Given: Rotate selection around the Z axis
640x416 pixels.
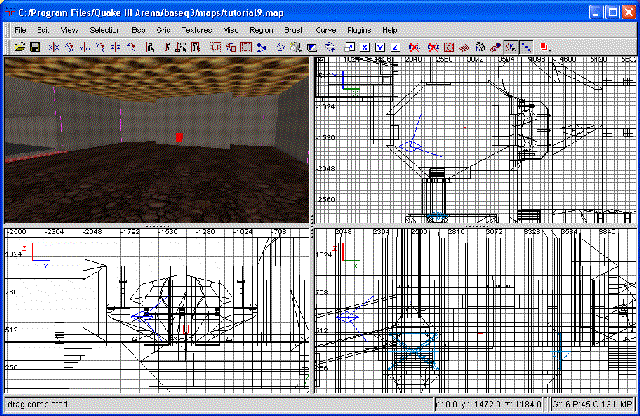Looking at the screenshot, I should (x=131, y=47).
